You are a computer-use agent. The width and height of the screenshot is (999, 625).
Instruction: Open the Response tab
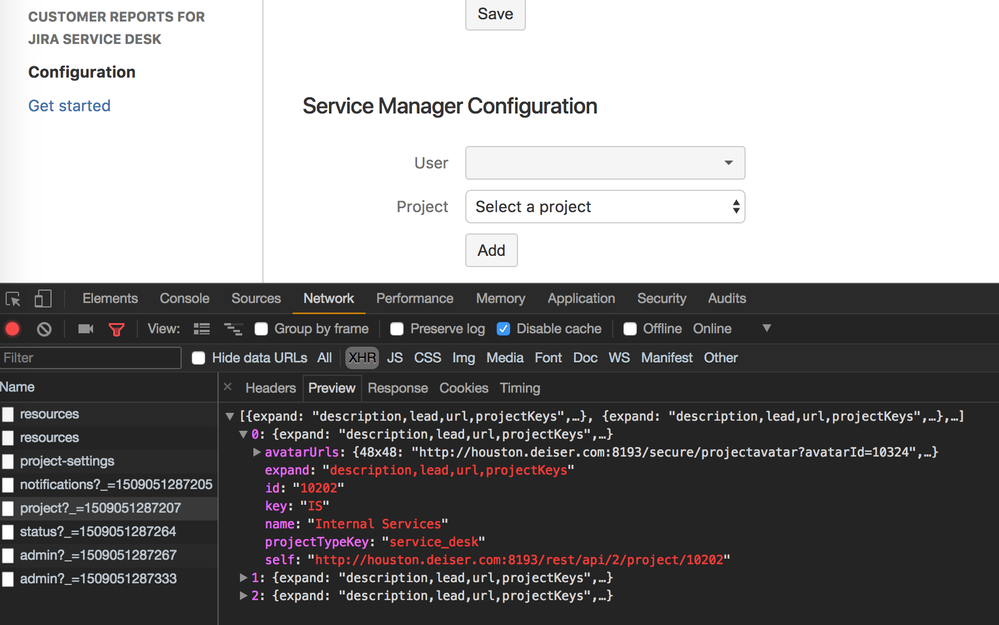(x=397, y=388)
